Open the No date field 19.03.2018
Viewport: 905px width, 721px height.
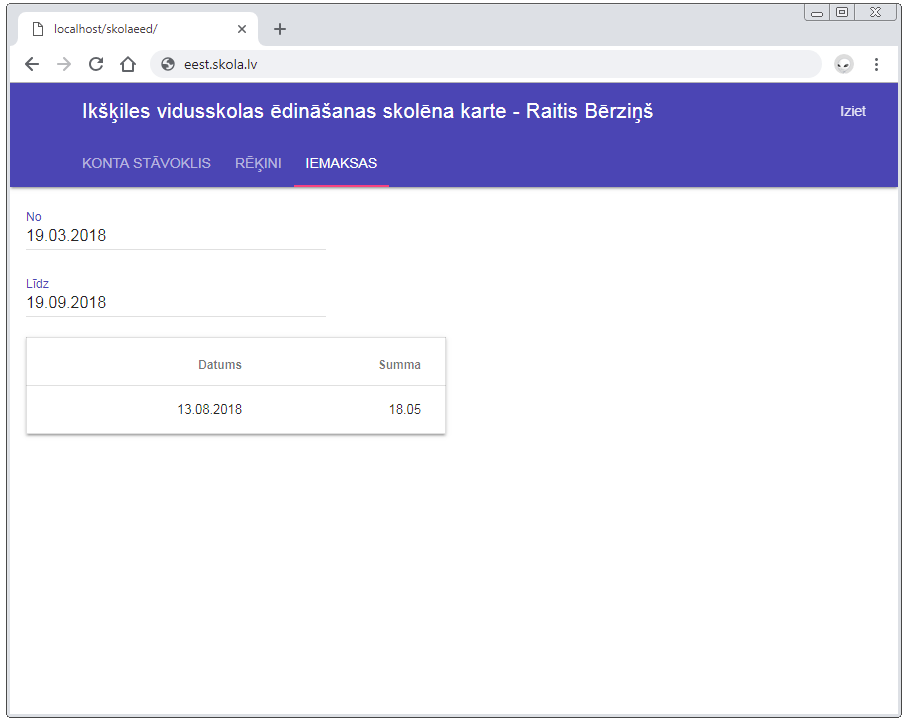click(176, 236)
